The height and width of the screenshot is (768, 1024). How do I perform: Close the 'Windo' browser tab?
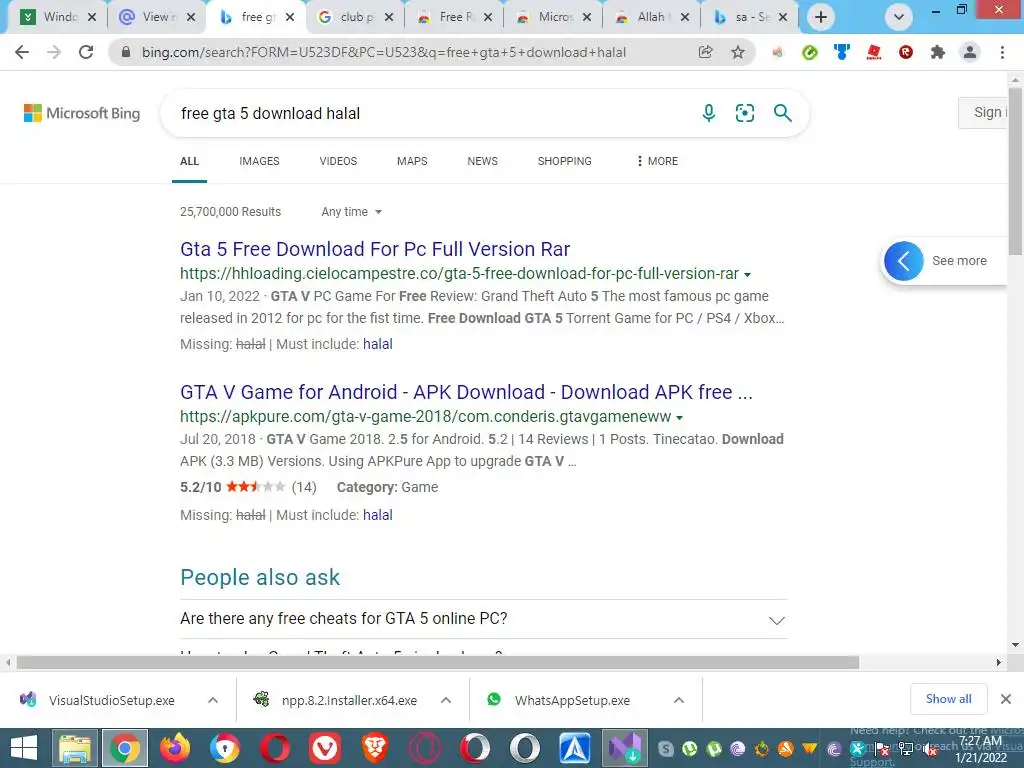tap(92, 17)
